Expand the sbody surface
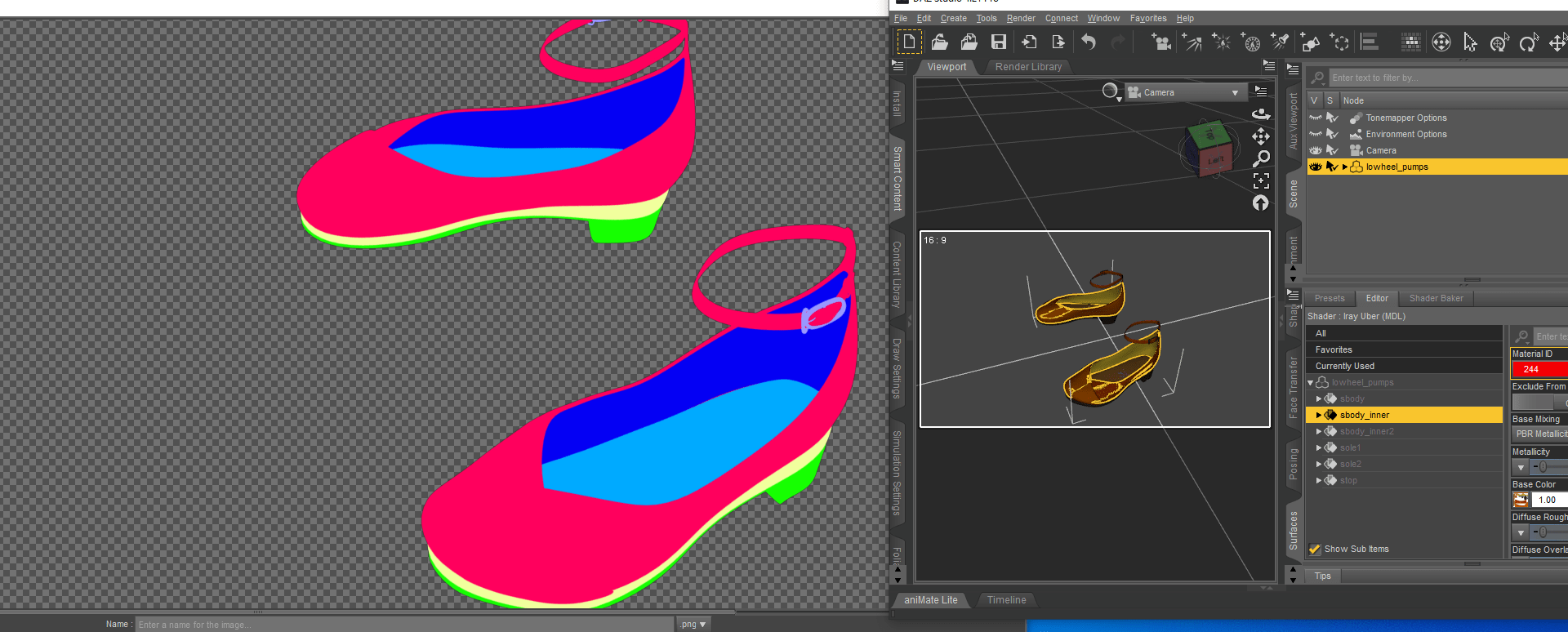The height and width of the screenshot is (632, 1568). point(1318,398)
